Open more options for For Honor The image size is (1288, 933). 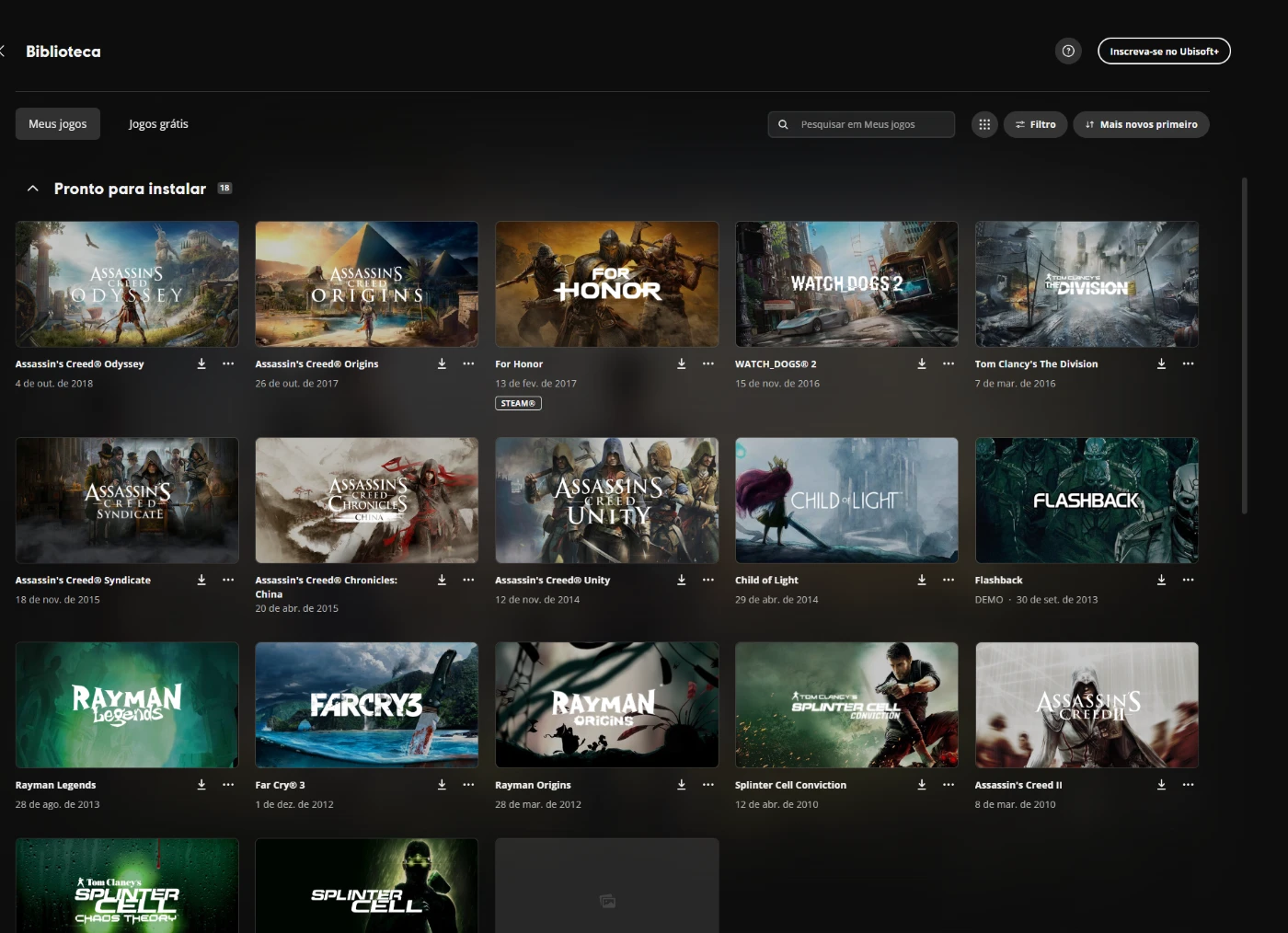[707, 363]
